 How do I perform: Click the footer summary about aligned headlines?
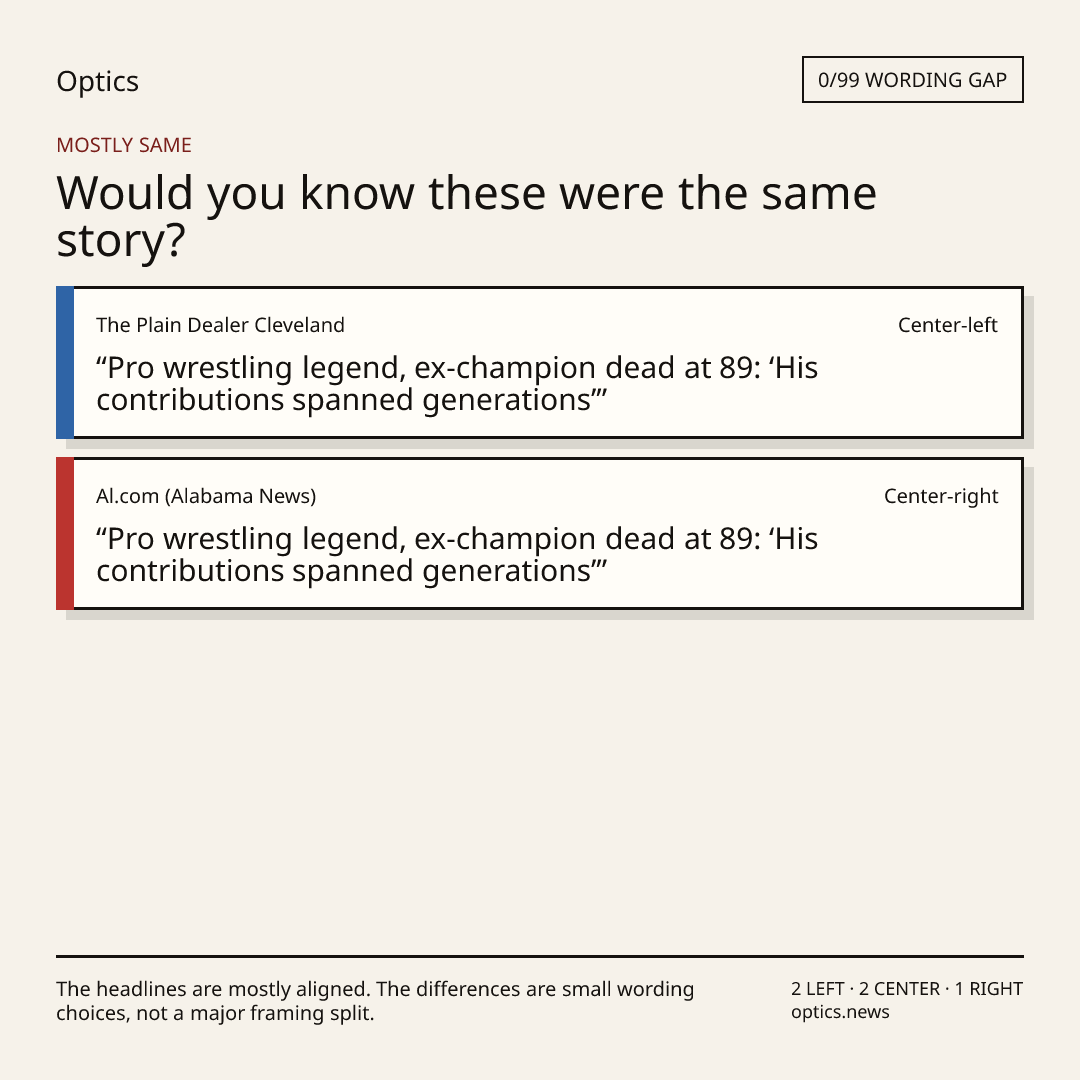(375, 1001)
